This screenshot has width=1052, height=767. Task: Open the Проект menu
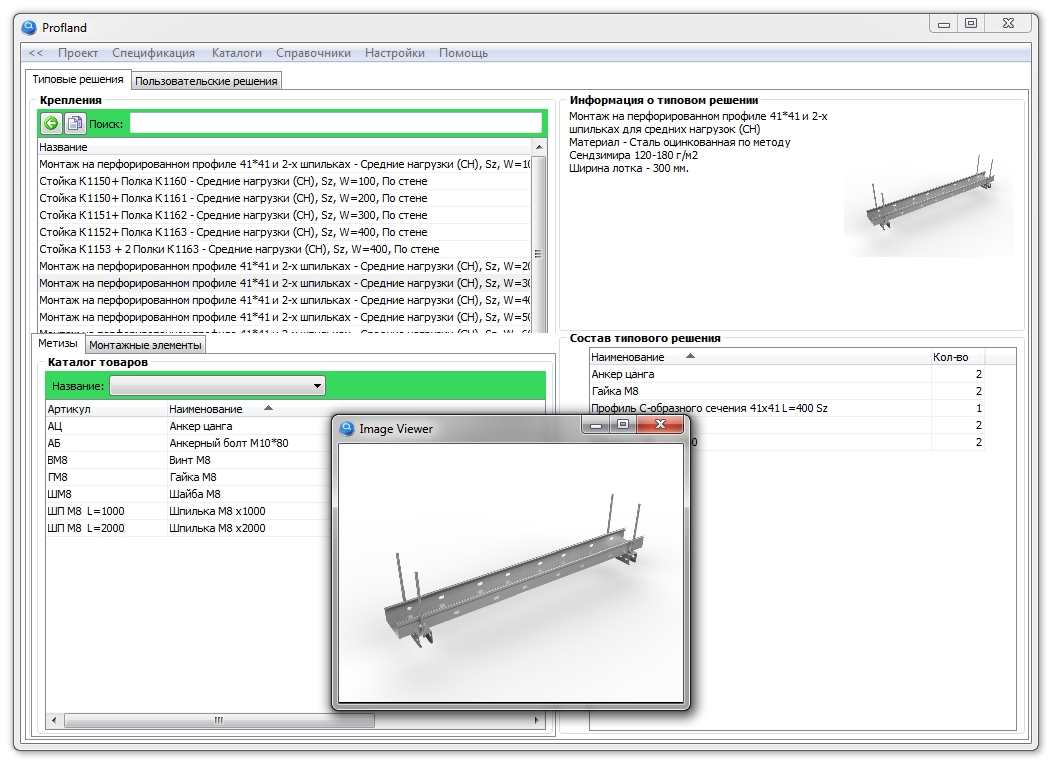pyautogui.click(x=78, y=53)
